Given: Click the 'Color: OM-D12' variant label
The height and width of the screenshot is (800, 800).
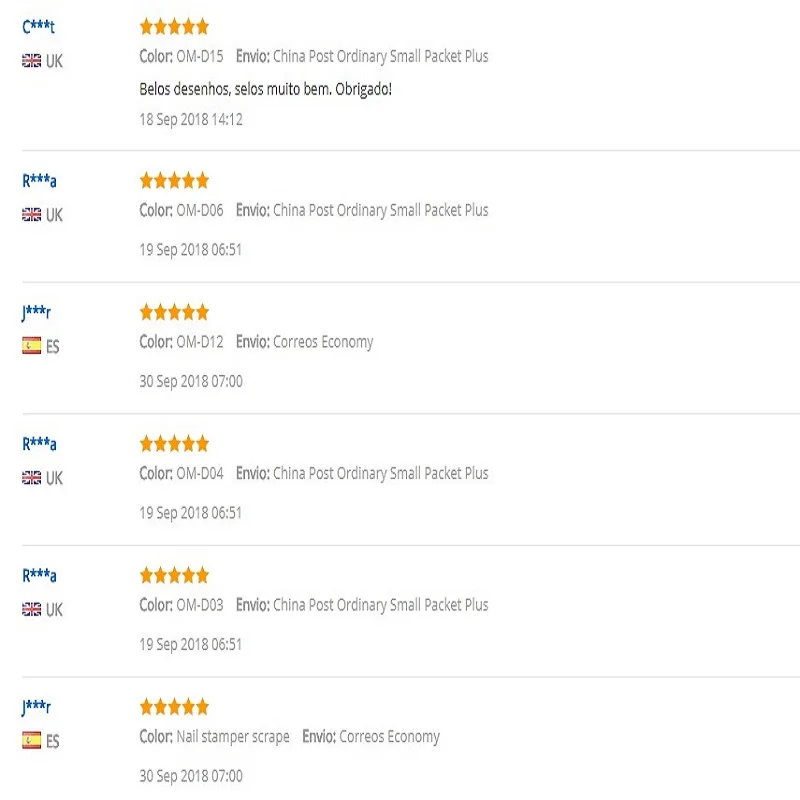Looking at the screenshot, I should coord(181,341).
